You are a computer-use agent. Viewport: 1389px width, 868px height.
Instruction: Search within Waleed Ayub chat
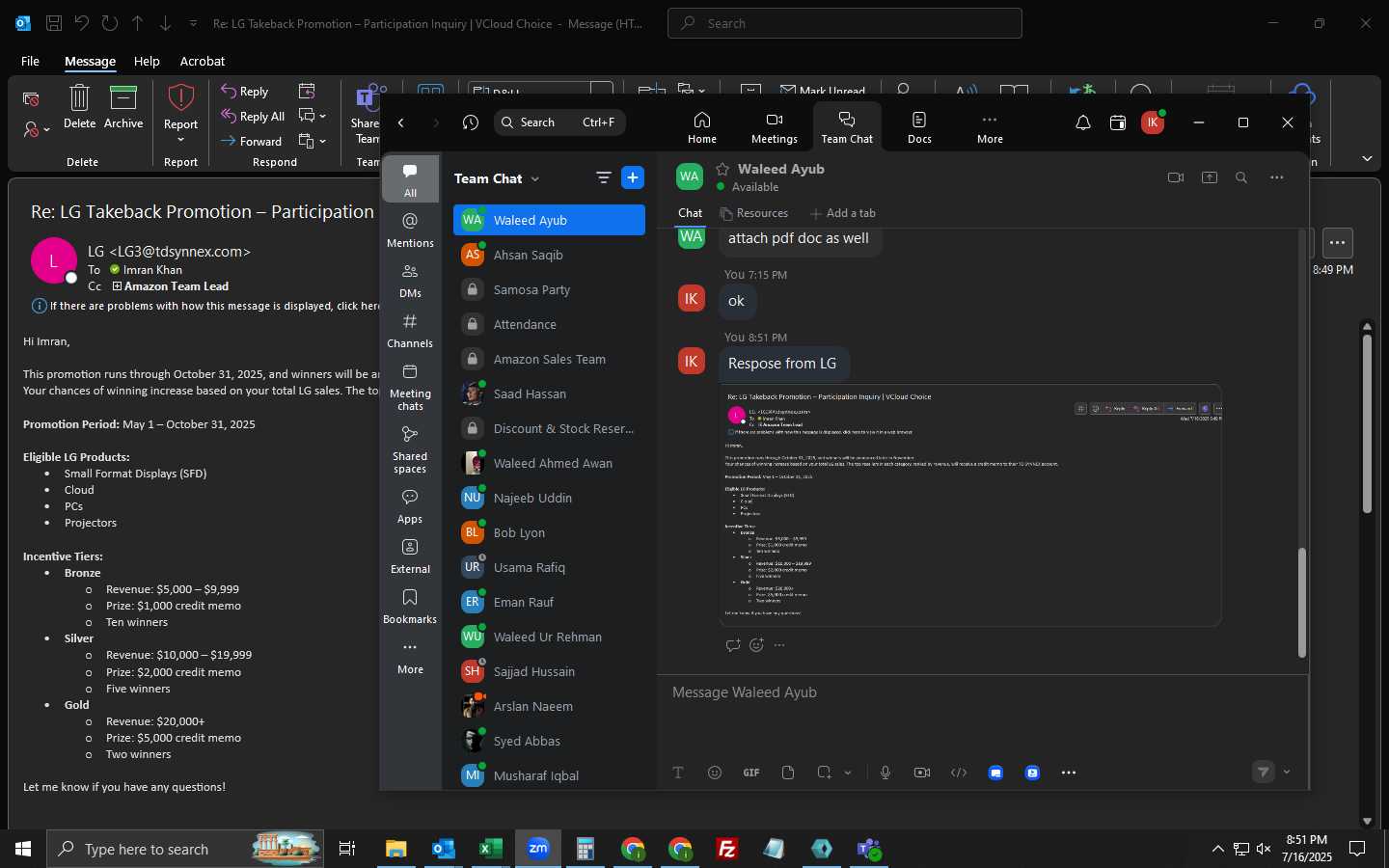point(1241,177)
